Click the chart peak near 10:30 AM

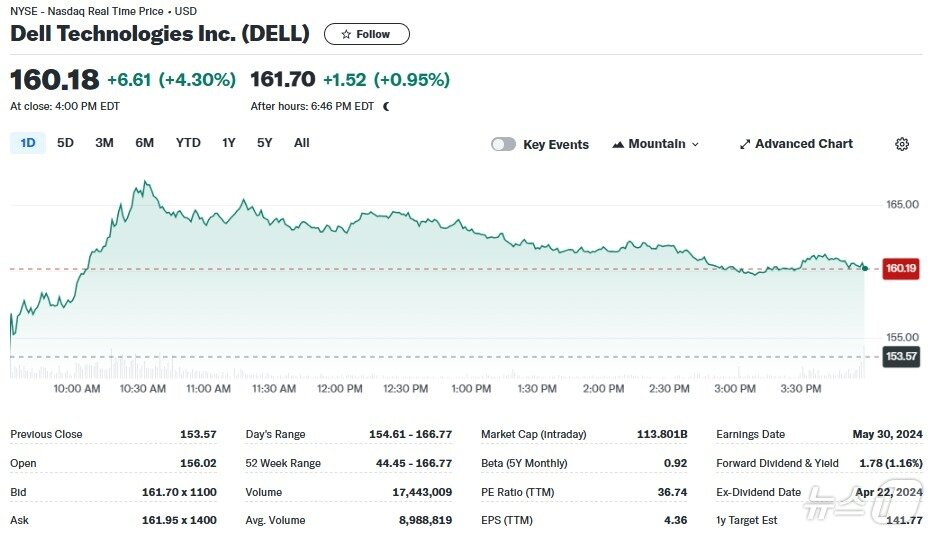(145, 182)
